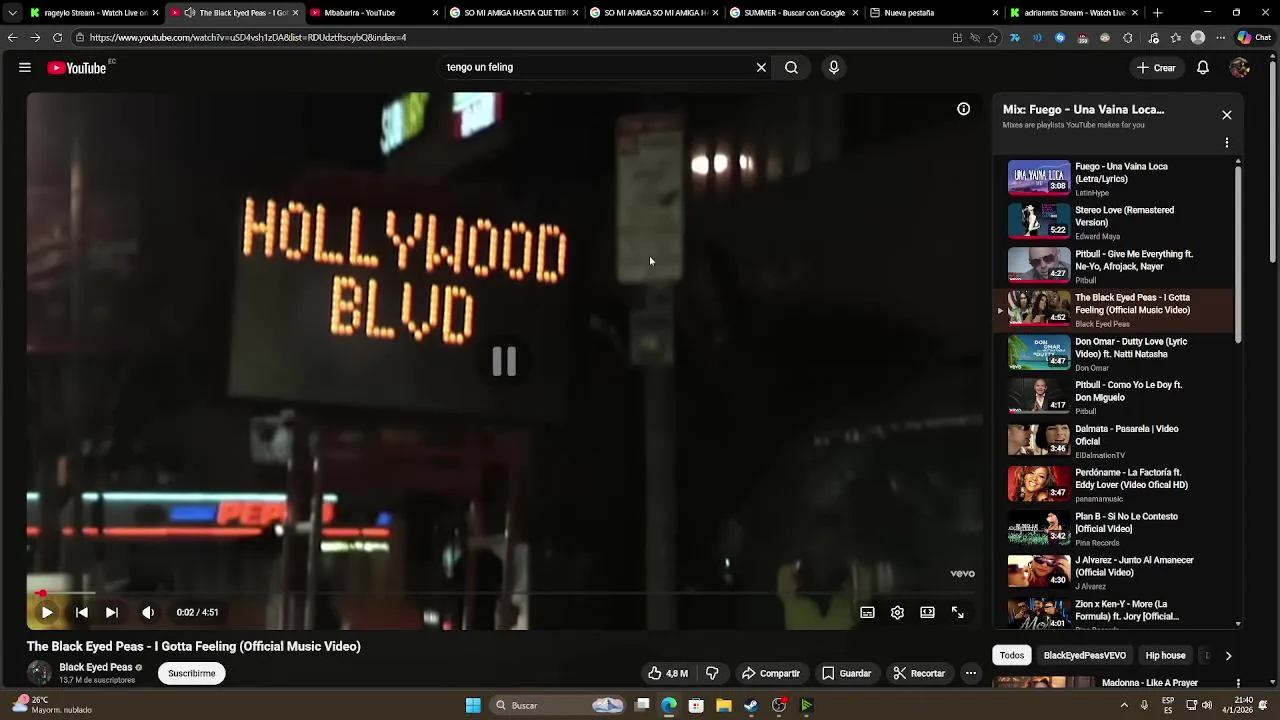This screenshot has width=1280, height=720.
Task: Play Don Omar - Dutty Love title
Action: point(1131,348)
